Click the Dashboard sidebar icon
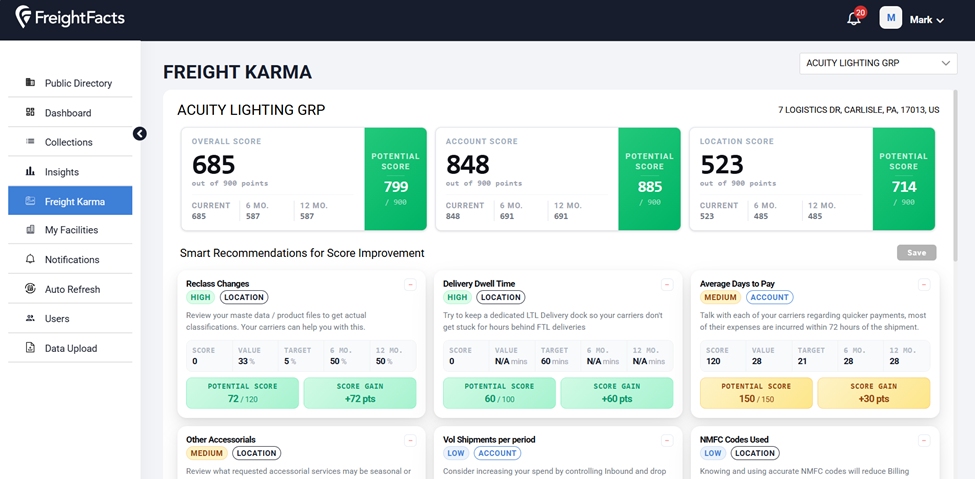The height and width of the screenshot is (479, 975). click(x=30, y=113)
